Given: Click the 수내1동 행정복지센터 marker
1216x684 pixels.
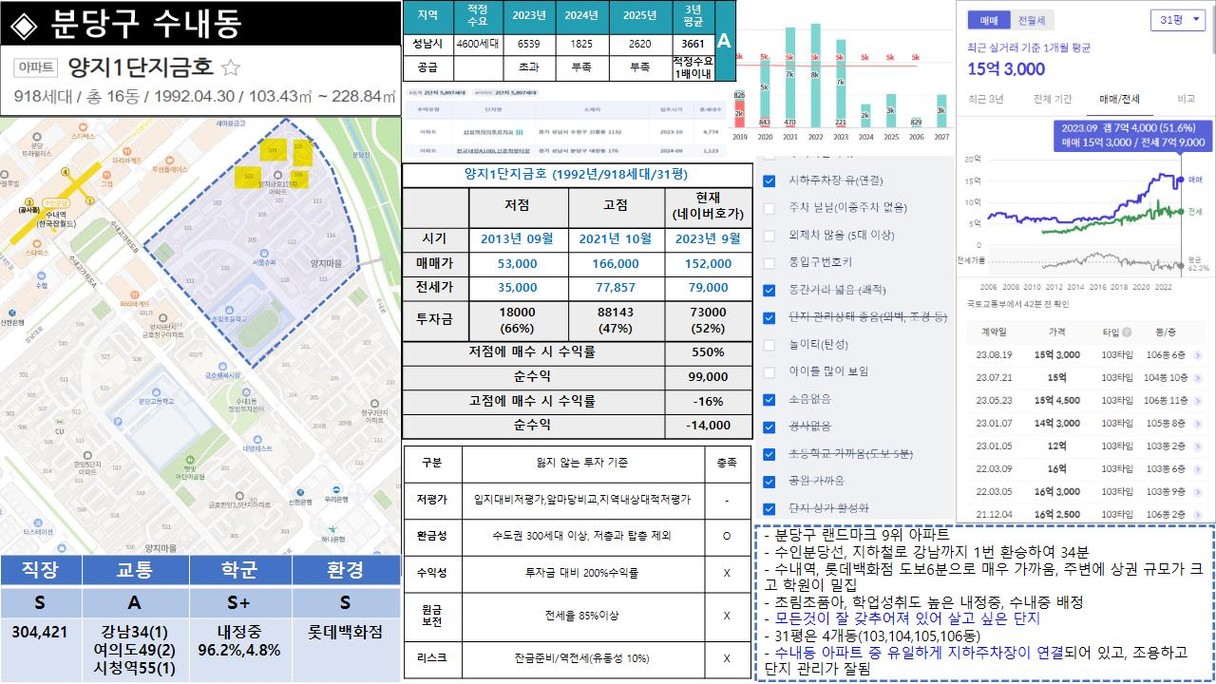Looking at the screenshot, I should 246,392.
